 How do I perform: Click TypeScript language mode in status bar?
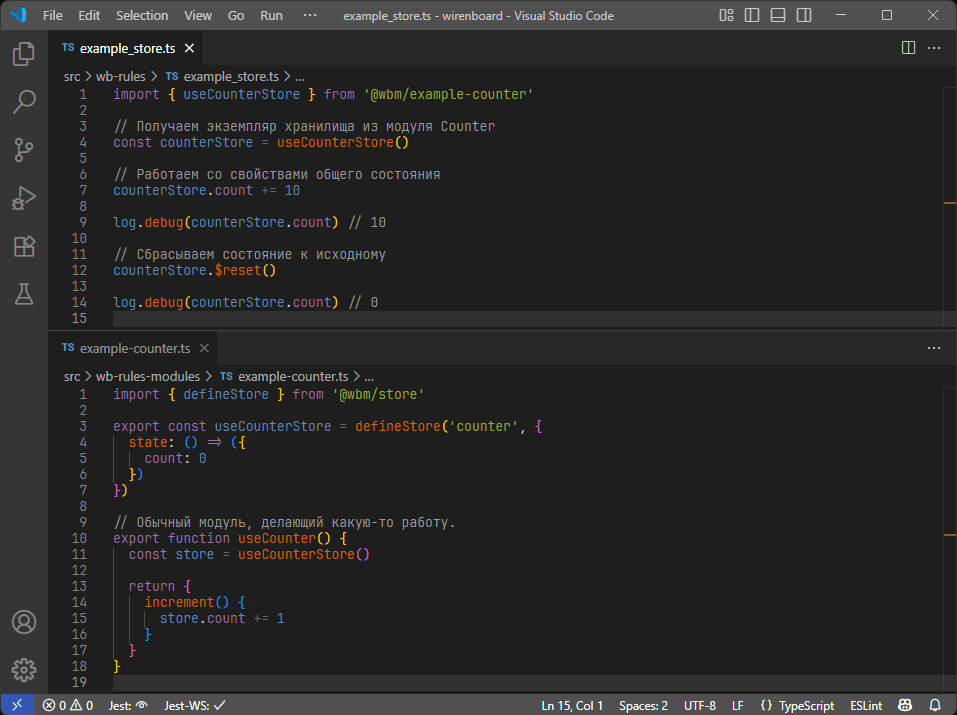point(806,705)
